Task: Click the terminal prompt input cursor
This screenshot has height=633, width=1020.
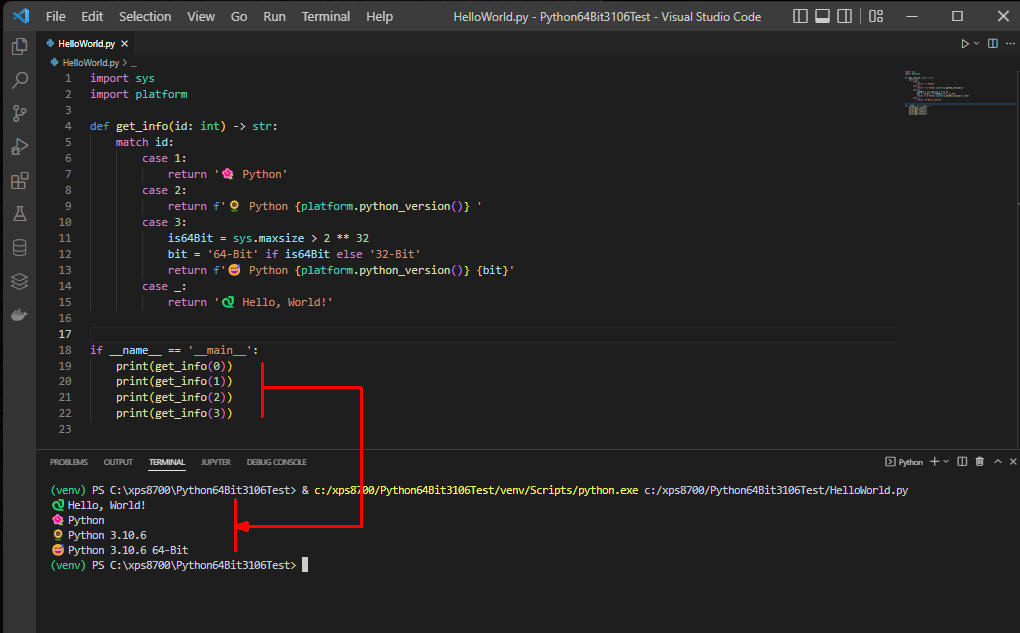Action: 305,565
